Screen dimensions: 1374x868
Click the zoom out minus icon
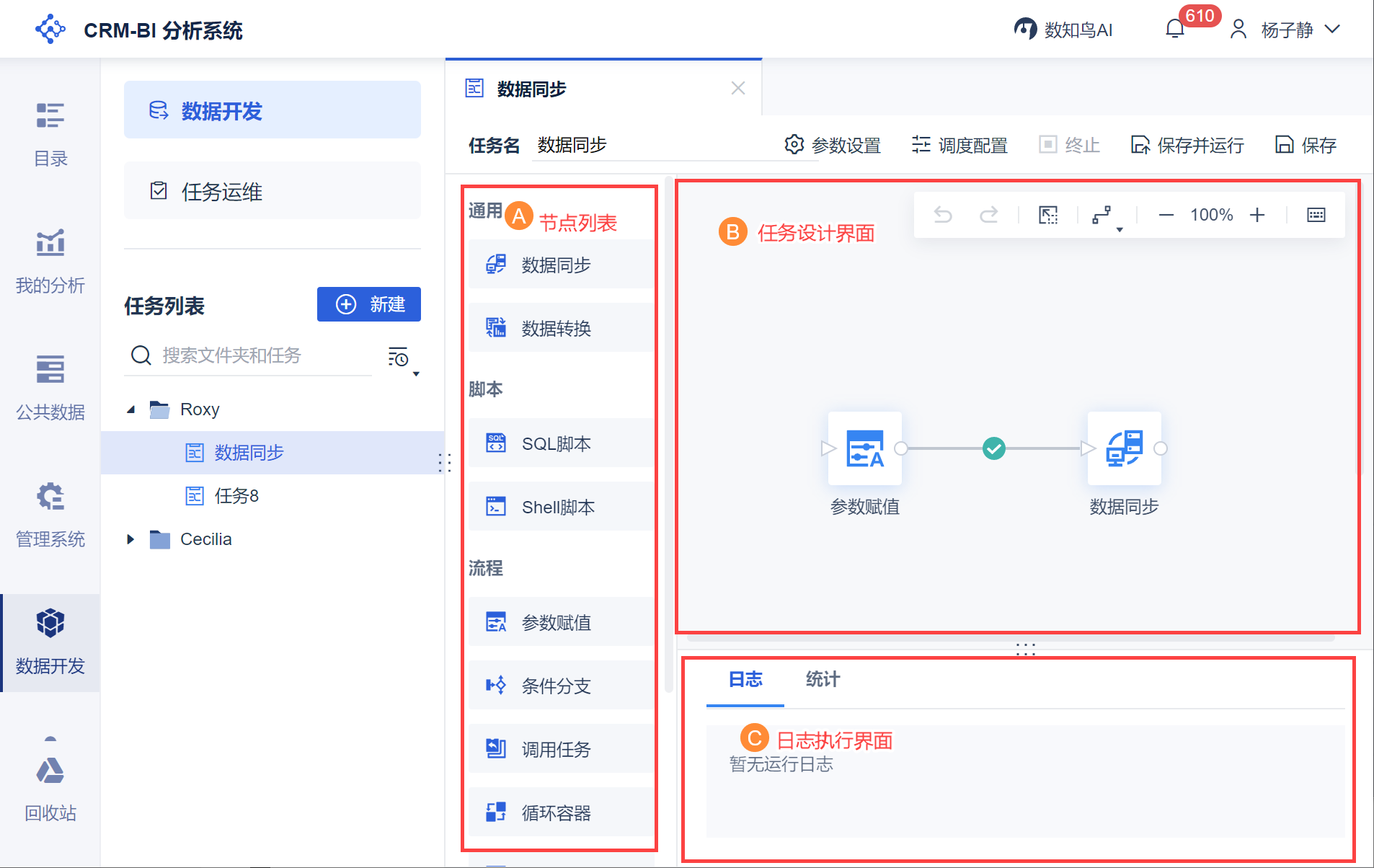[1166, 215]
